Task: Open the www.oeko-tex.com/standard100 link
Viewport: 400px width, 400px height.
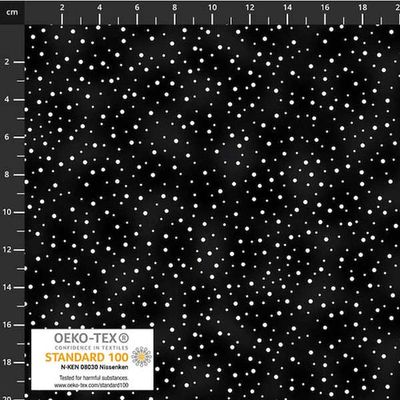Action: pyautogui.click(x=92, y=385)
